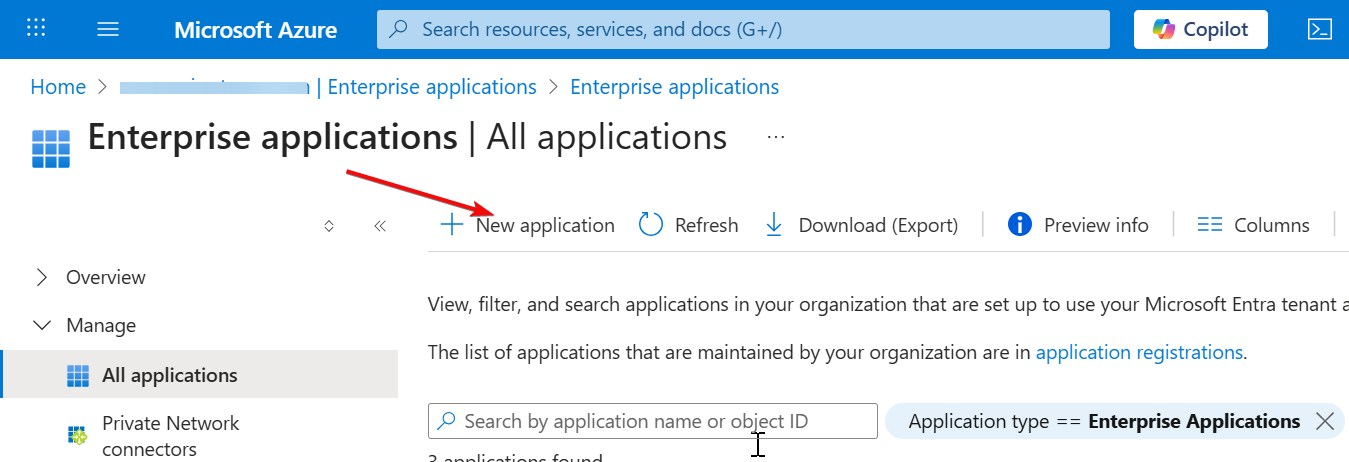Open the Azure apps grid launcher

click(36, 28)
